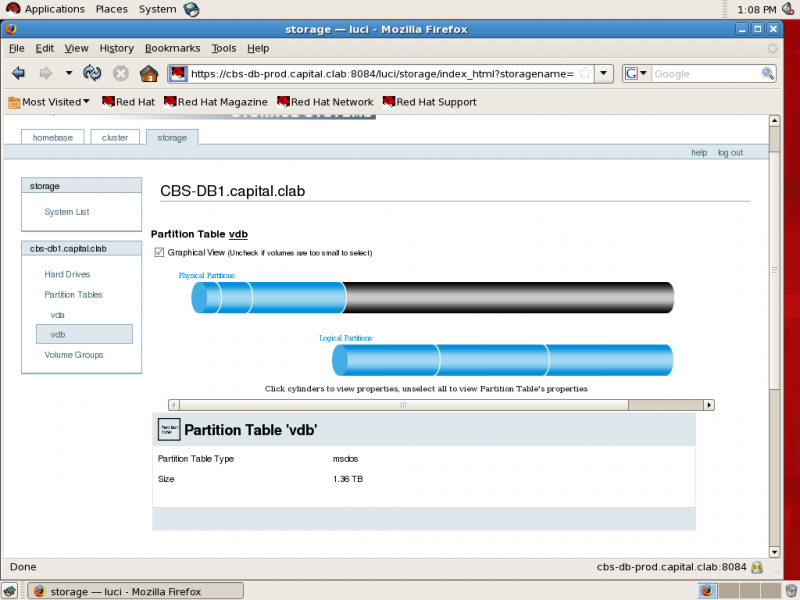Click the page vertical scrollbar down arrow
The image size is (800, 600).
774,552
